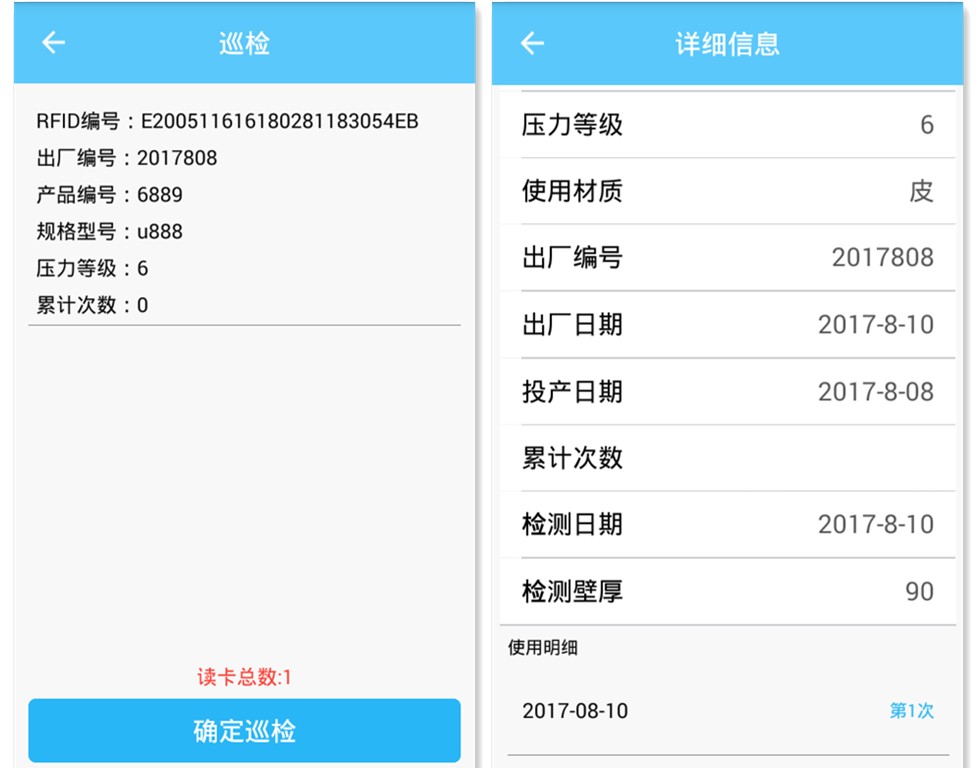Screen dimensions: 978x768
Task: Tap back arrow on 详细信息 screen
Action: [532, 43]
